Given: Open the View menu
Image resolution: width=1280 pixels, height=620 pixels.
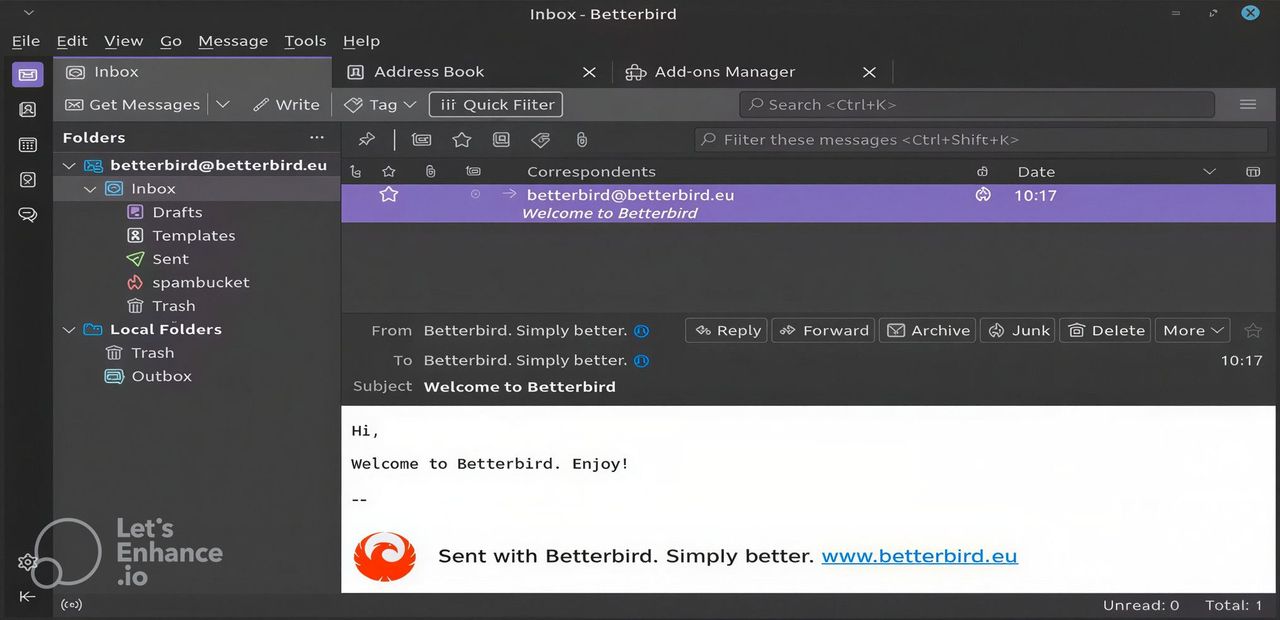Looking at the screenshot, I should pos(124,41).
